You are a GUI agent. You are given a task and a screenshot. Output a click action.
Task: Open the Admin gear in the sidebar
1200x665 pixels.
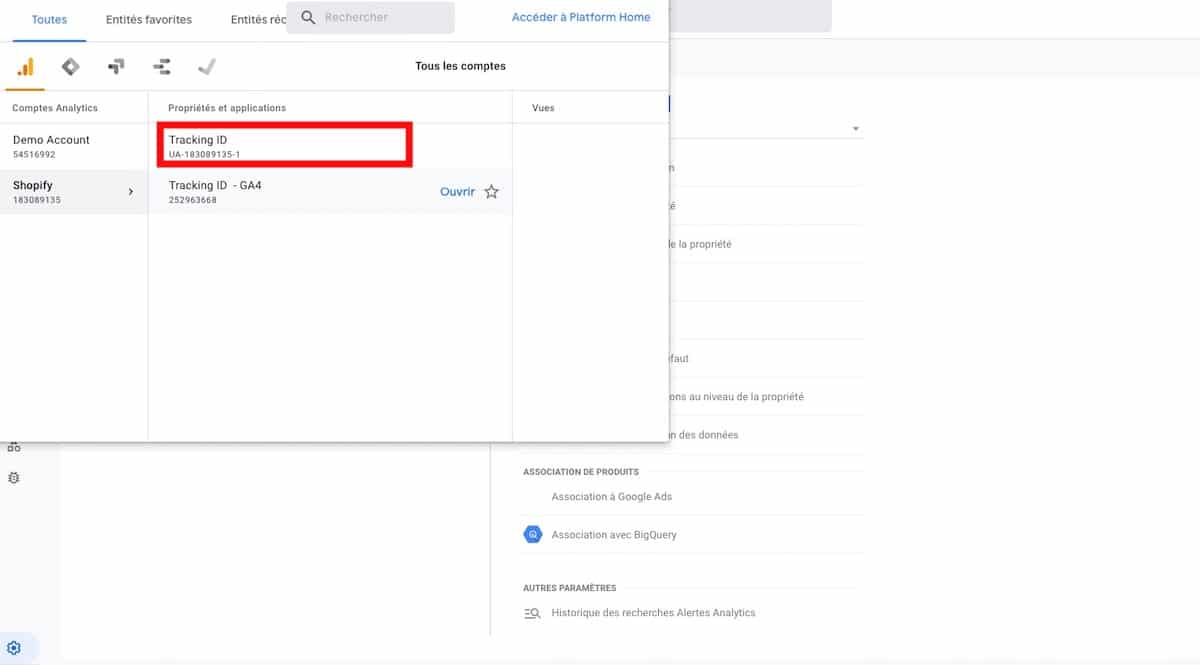click(14, 647)
